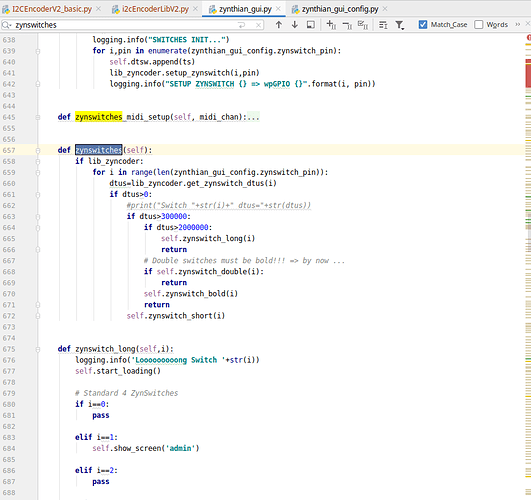
Task: Collapse the zynswitch_long function
Action: point(38,349)
